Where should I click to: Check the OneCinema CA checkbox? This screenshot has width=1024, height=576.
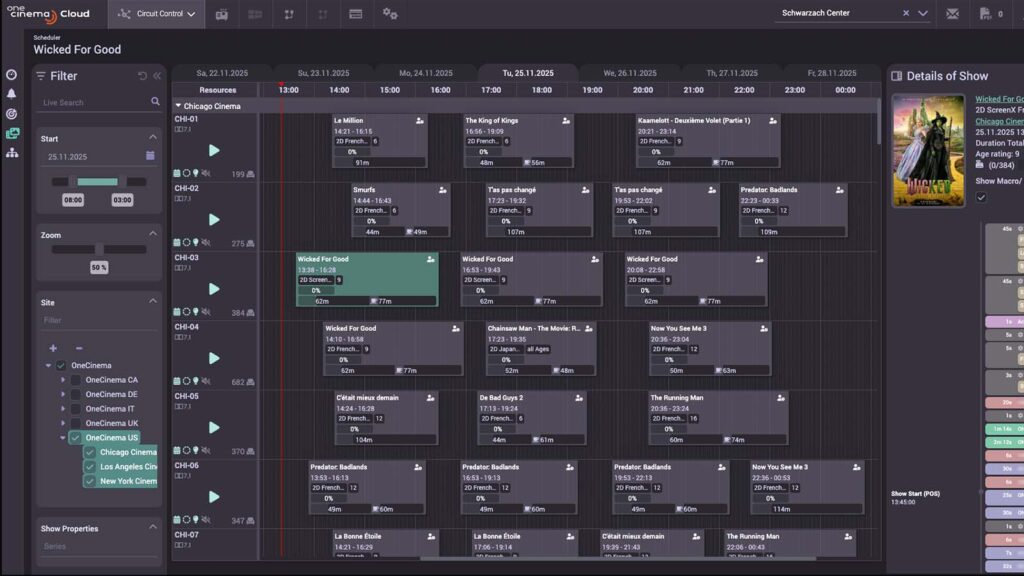75,380
